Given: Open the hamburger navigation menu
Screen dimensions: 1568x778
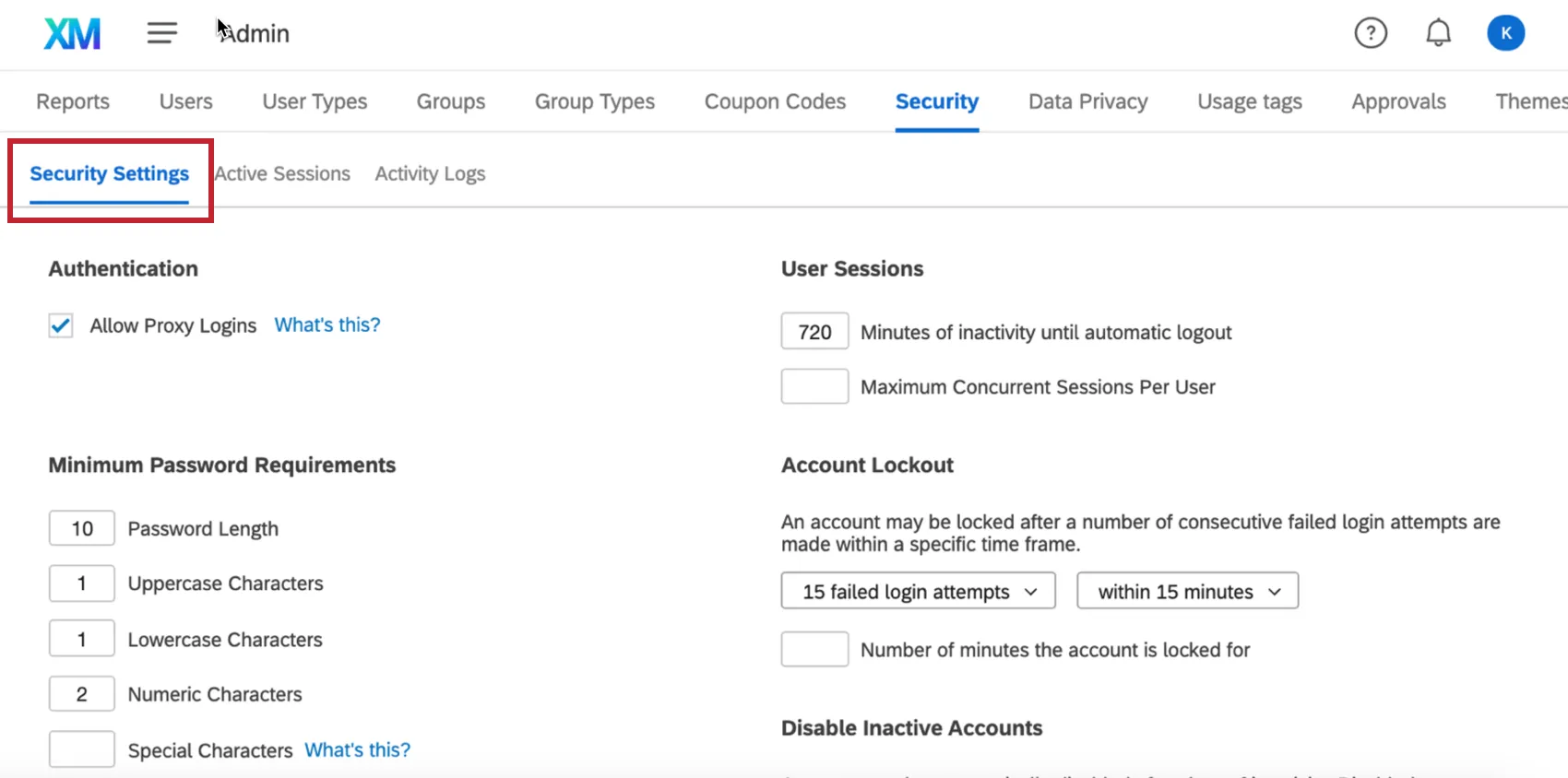Looking at the screenshot, I should click(x=161, y=34).
